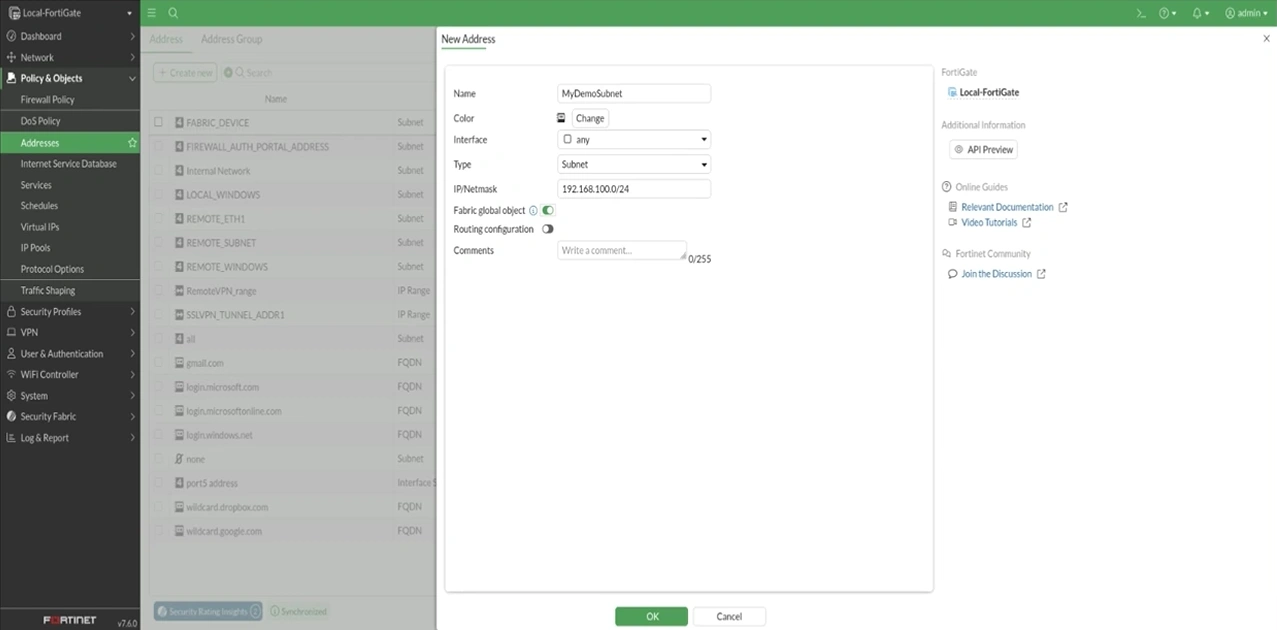Expand the System menu chevron

[x=132, y=395]
